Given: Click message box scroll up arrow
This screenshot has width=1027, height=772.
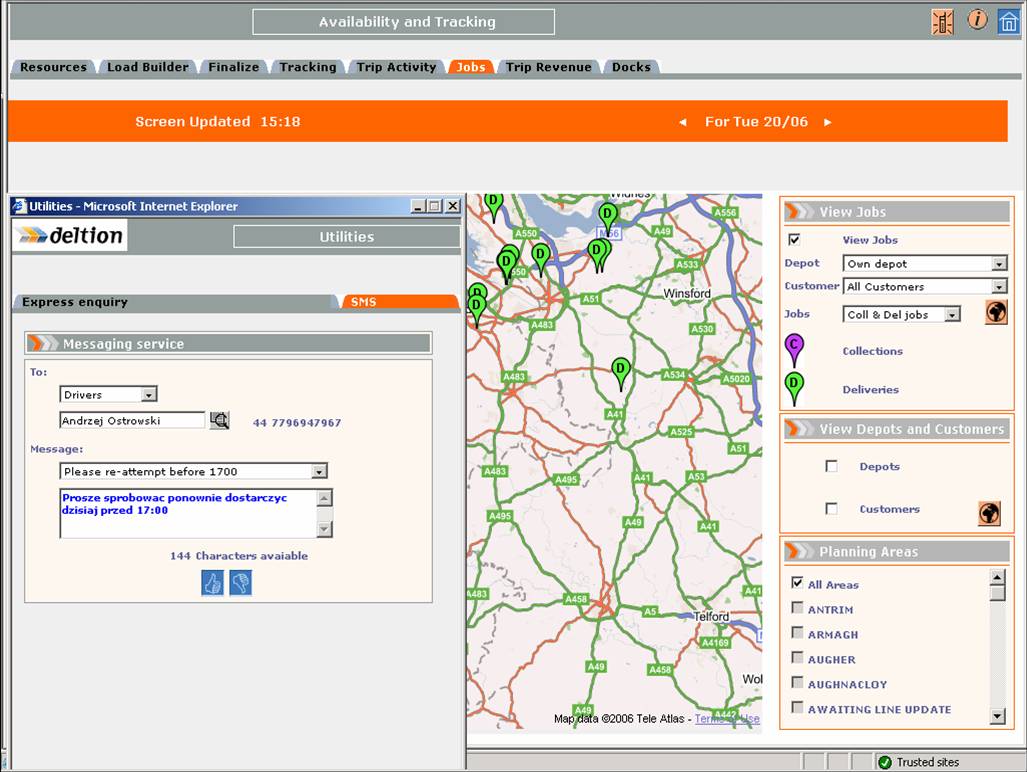Looking at the screenshot, I should click(324, 498).
